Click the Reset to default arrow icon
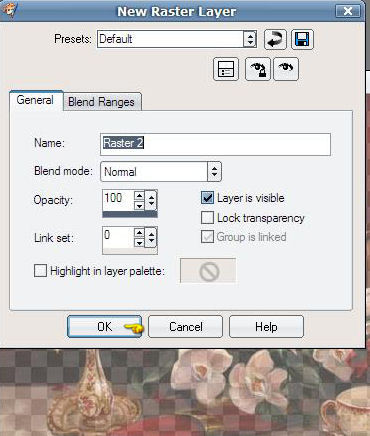The image size is (370, 436). 275,39
